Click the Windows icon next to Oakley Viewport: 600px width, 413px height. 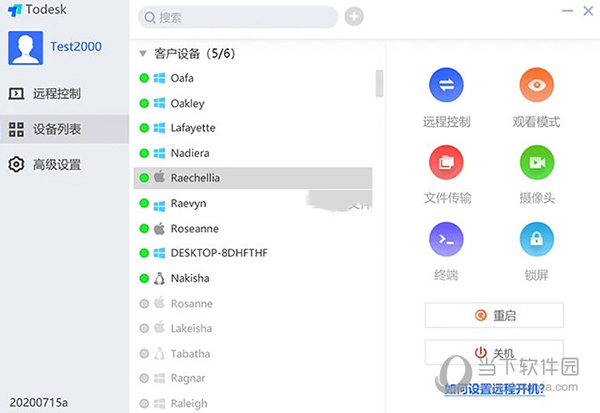[x=159, y=103]
